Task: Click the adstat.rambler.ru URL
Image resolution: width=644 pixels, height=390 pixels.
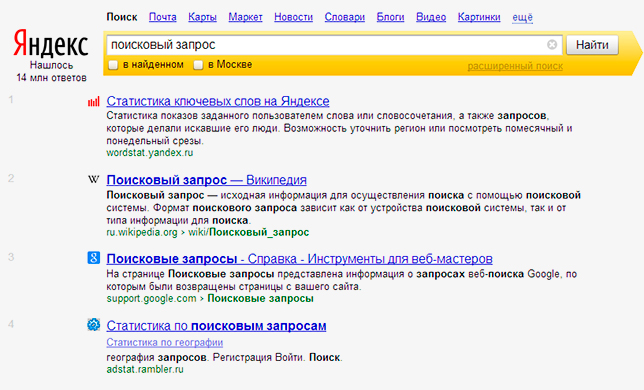Action: coord(145,369)
